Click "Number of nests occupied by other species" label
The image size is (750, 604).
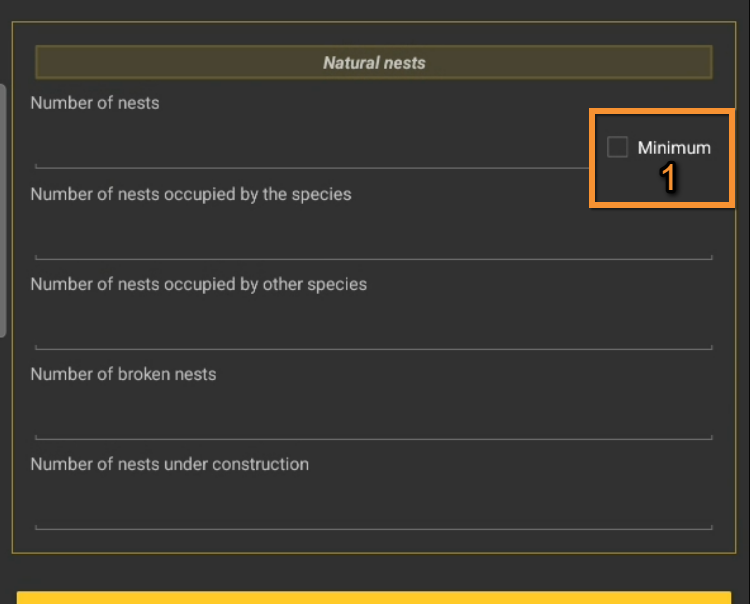click(x=198, y=284)
